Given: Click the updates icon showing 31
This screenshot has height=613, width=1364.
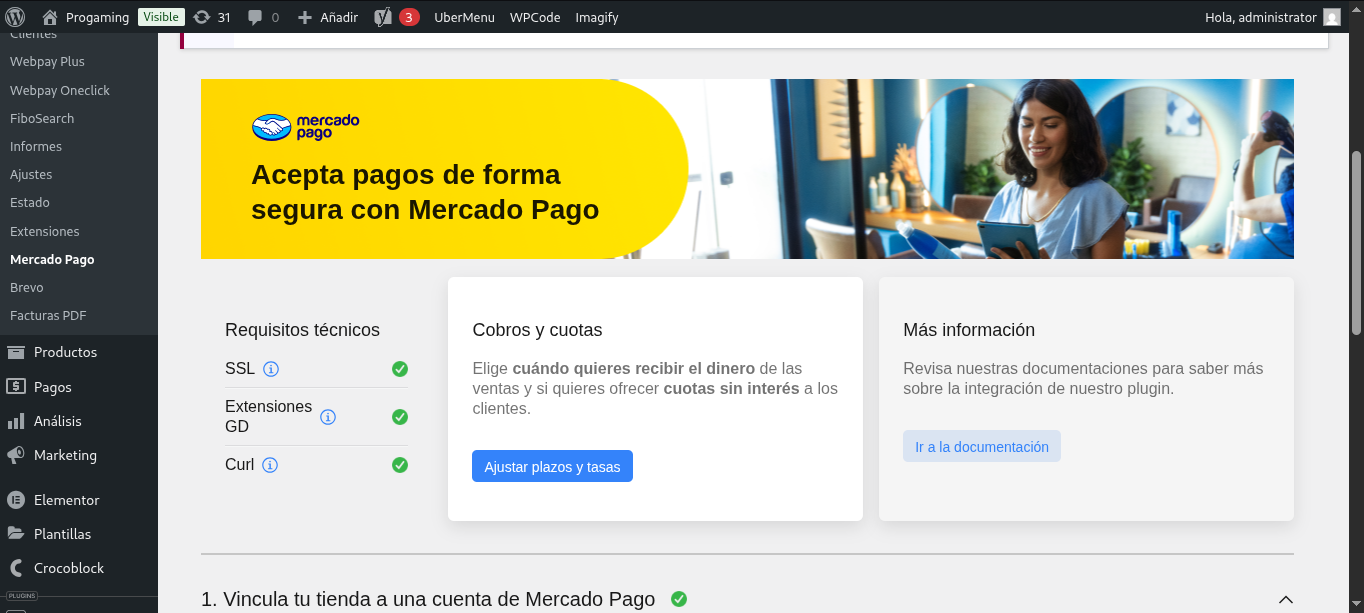Looking at the screenshot, I should (202, 17).
